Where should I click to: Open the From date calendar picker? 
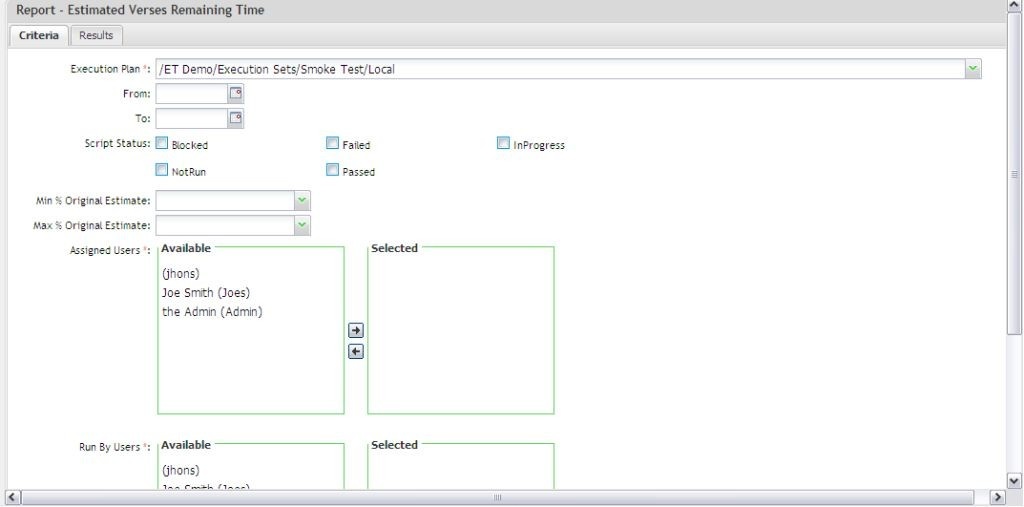click(236, 94)
